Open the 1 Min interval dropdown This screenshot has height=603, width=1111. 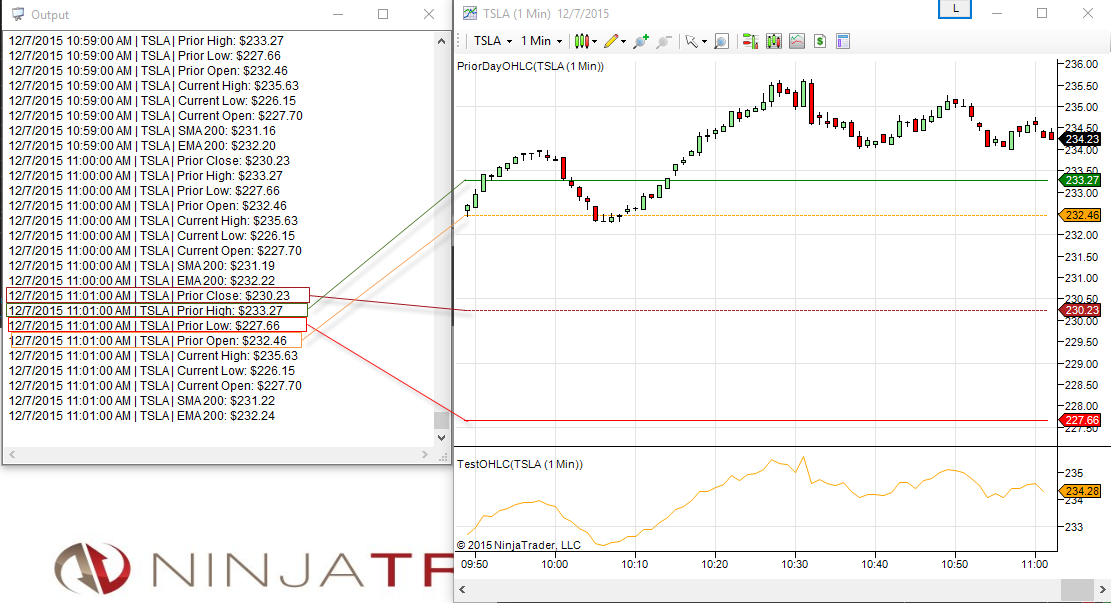pyautogui.click(x=541, y=41)
